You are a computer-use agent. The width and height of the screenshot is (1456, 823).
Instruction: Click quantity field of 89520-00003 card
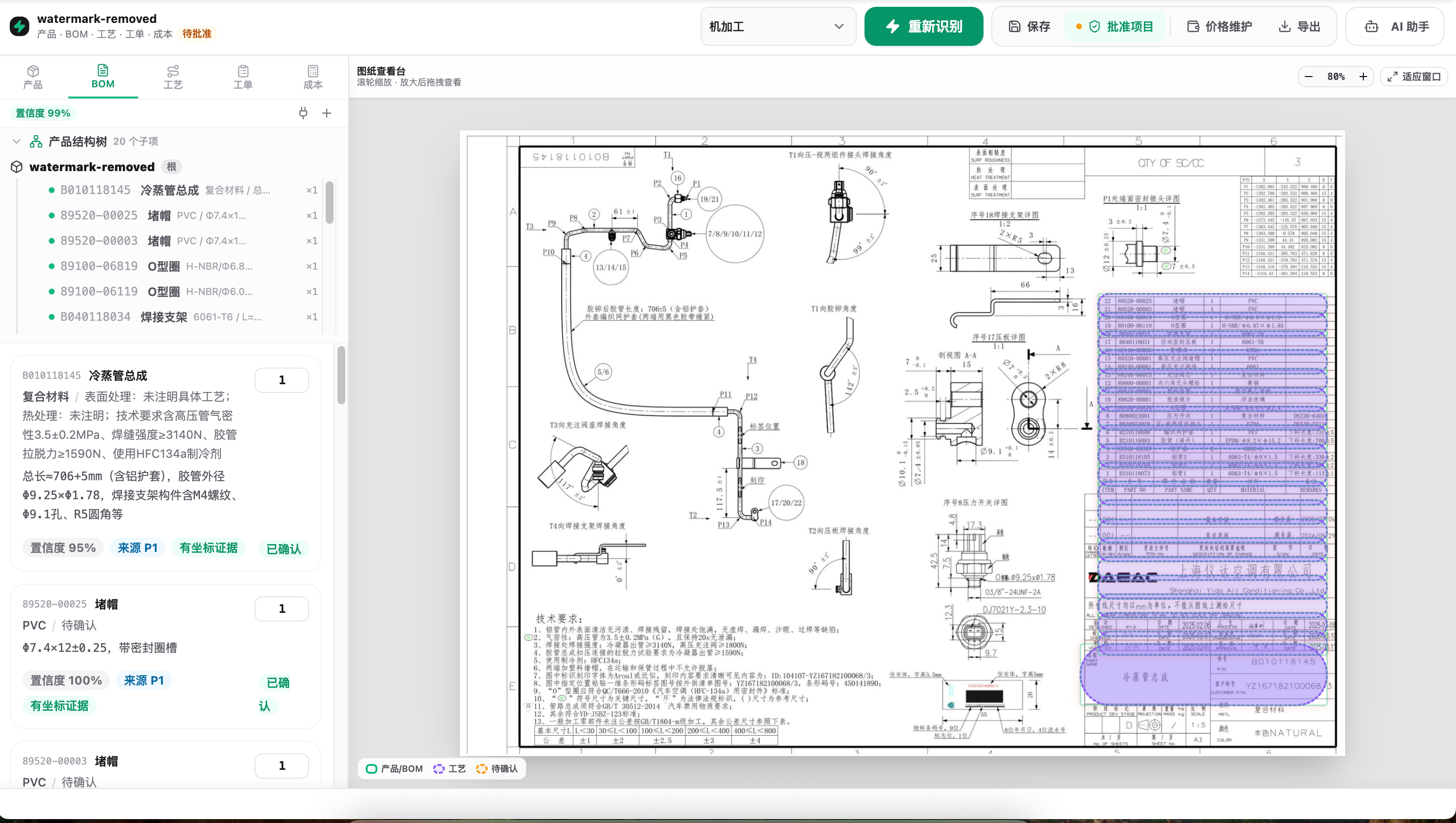coord(281,766)
